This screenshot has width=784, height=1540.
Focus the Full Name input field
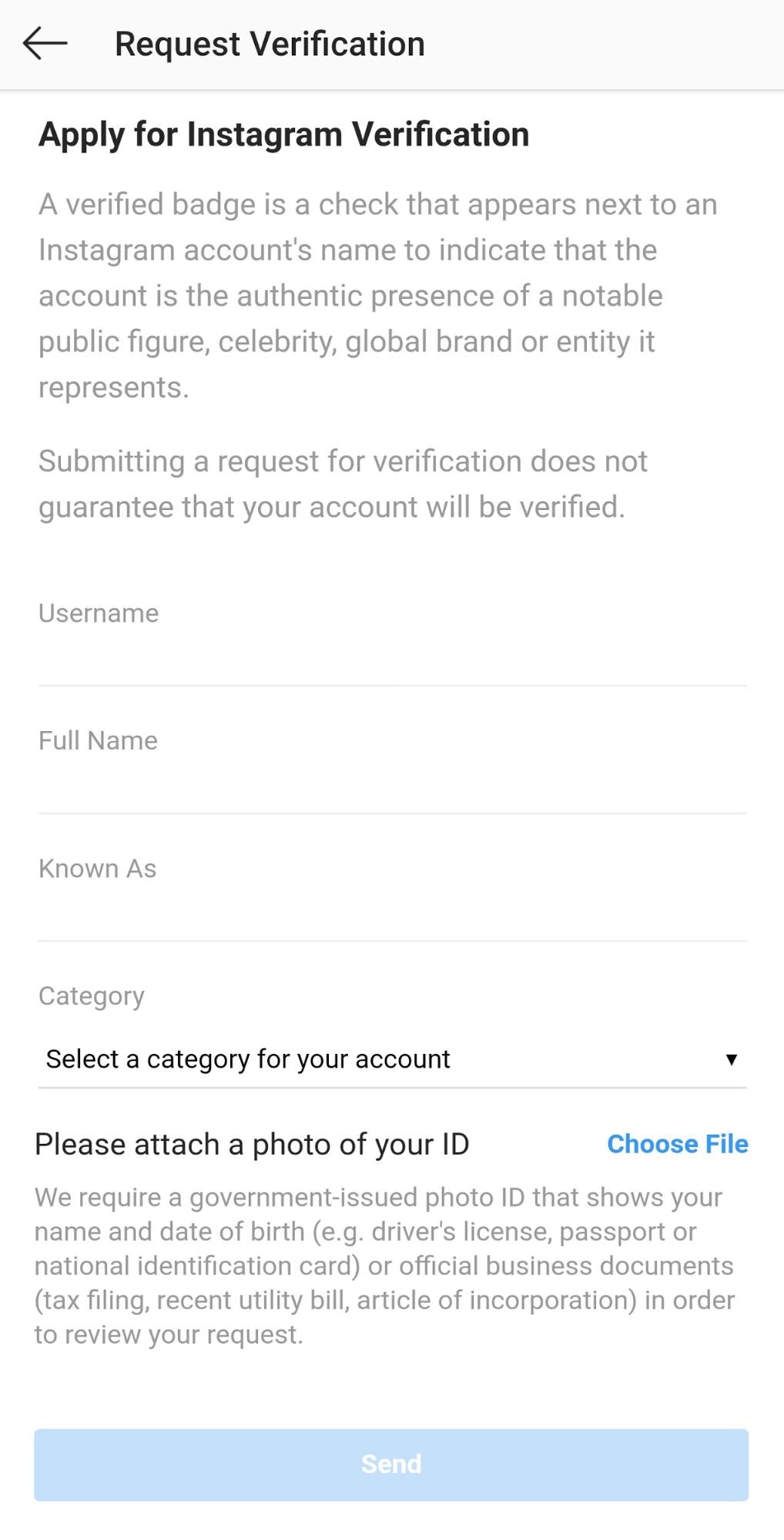[x=392, y=786]
